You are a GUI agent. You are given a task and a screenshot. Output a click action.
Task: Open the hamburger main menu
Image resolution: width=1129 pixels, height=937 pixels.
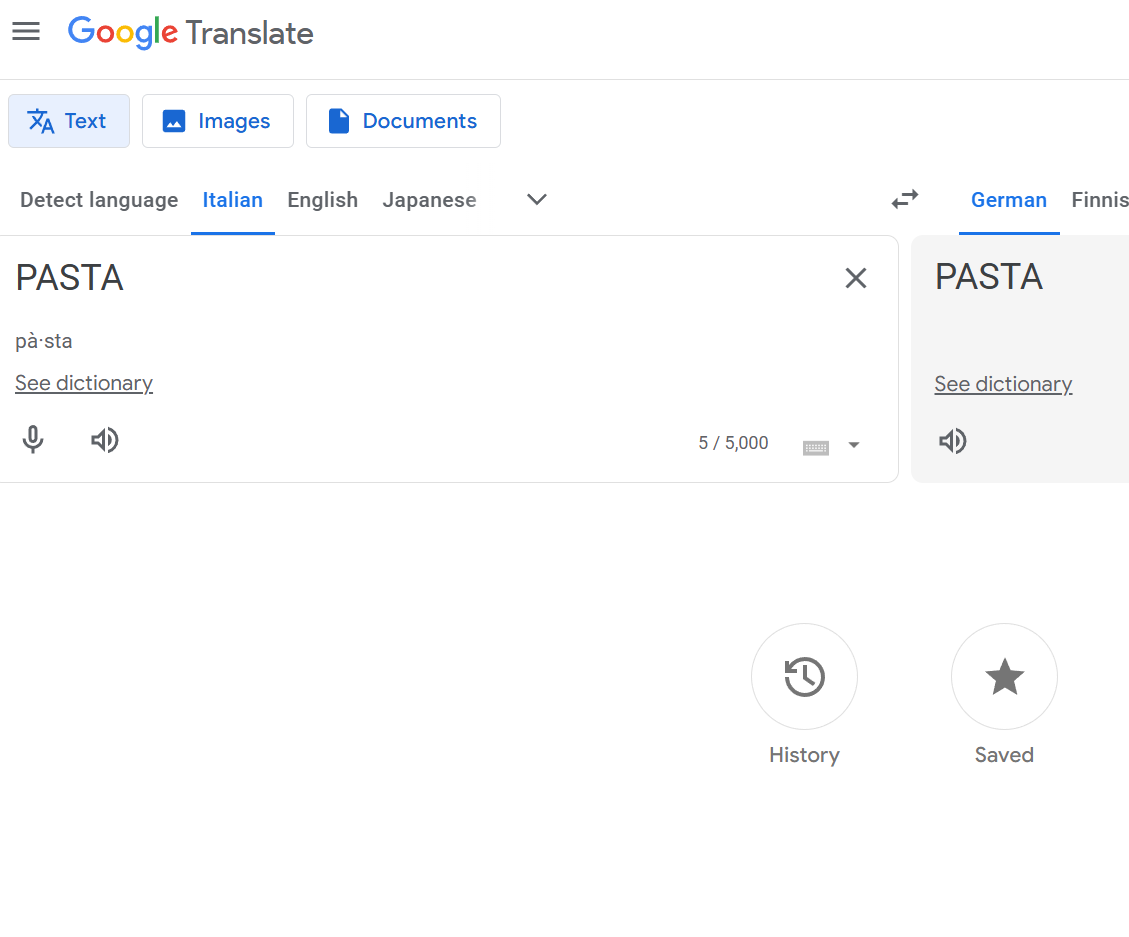26,32
